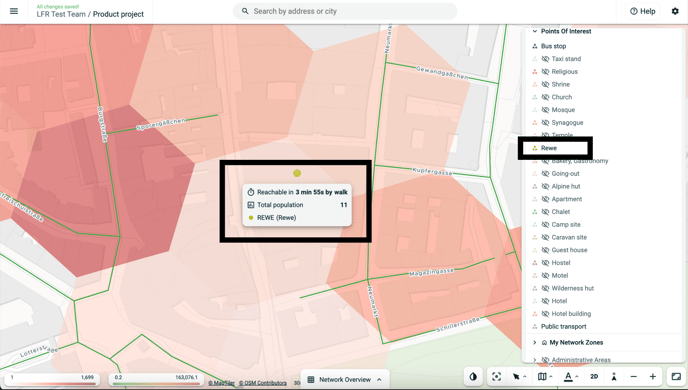Show the Taxi stand layer
The width and height of the screenshot is (688, 390).
(x=545, y=59)
